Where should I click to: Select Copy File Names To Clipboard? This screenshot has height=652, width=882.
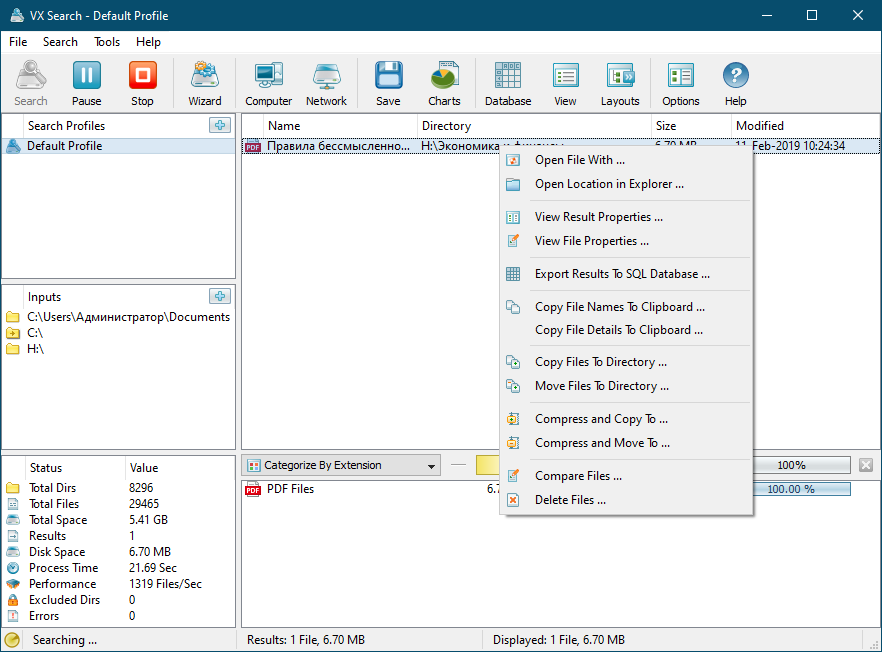click(x=626, y=307)
